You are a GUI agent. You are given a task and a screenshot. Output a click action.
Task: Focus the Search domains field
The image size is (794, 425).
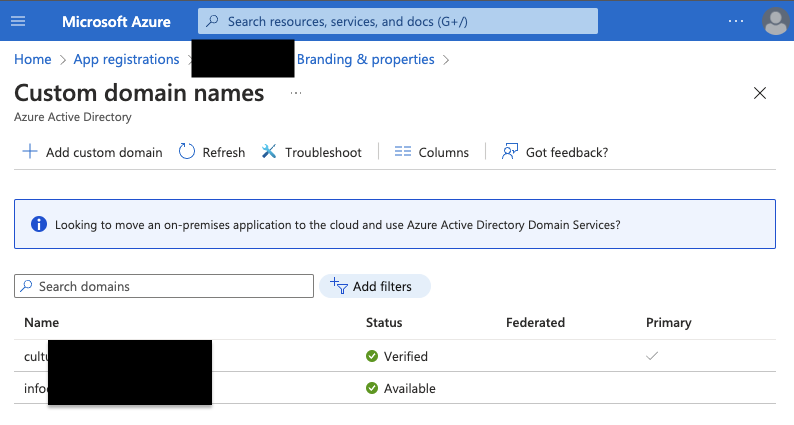pyautogui.click(x=164, y=286)
